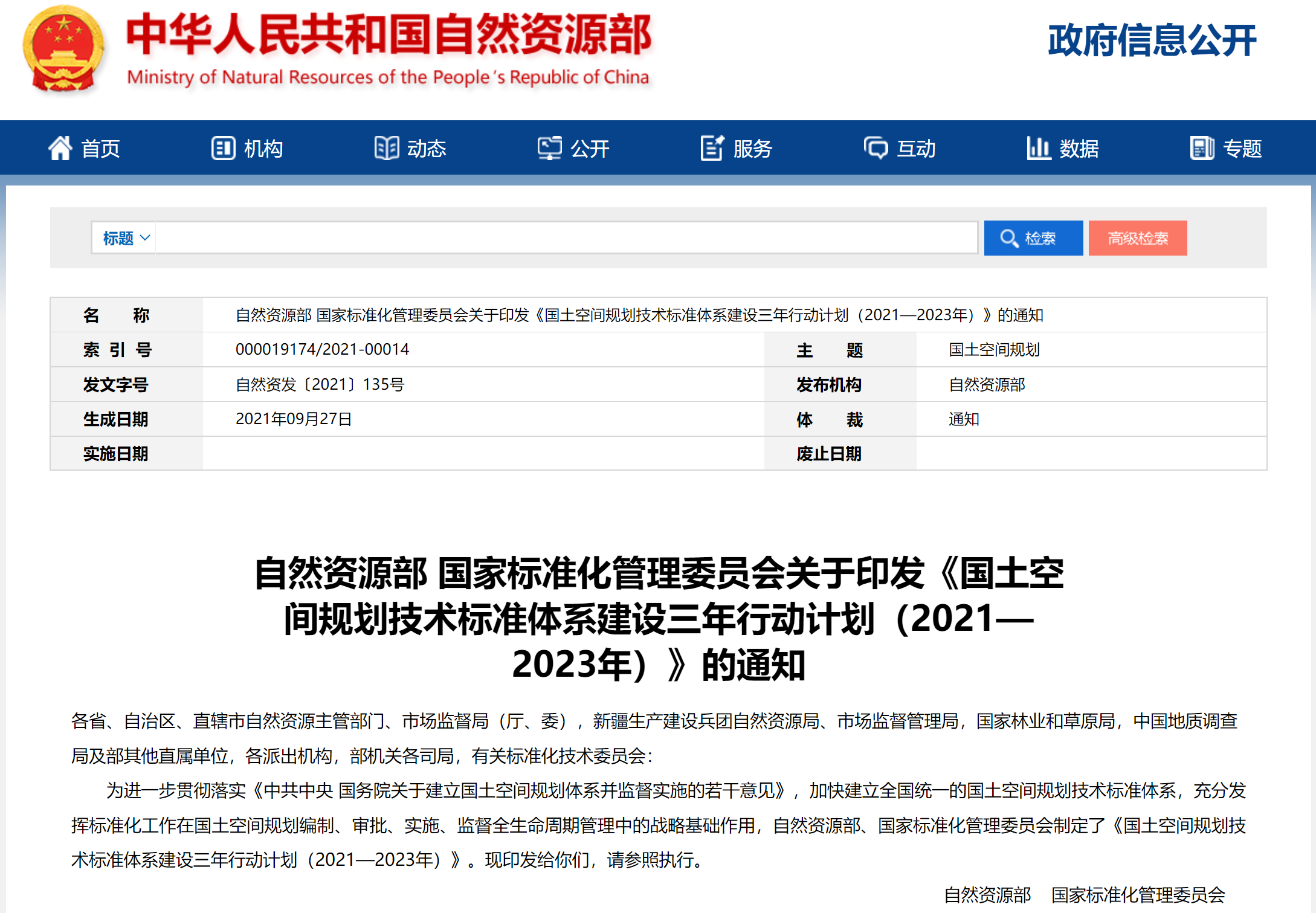Click the 发布机构 label cell
Screen dimensions: 1316x913
(840, 384)
